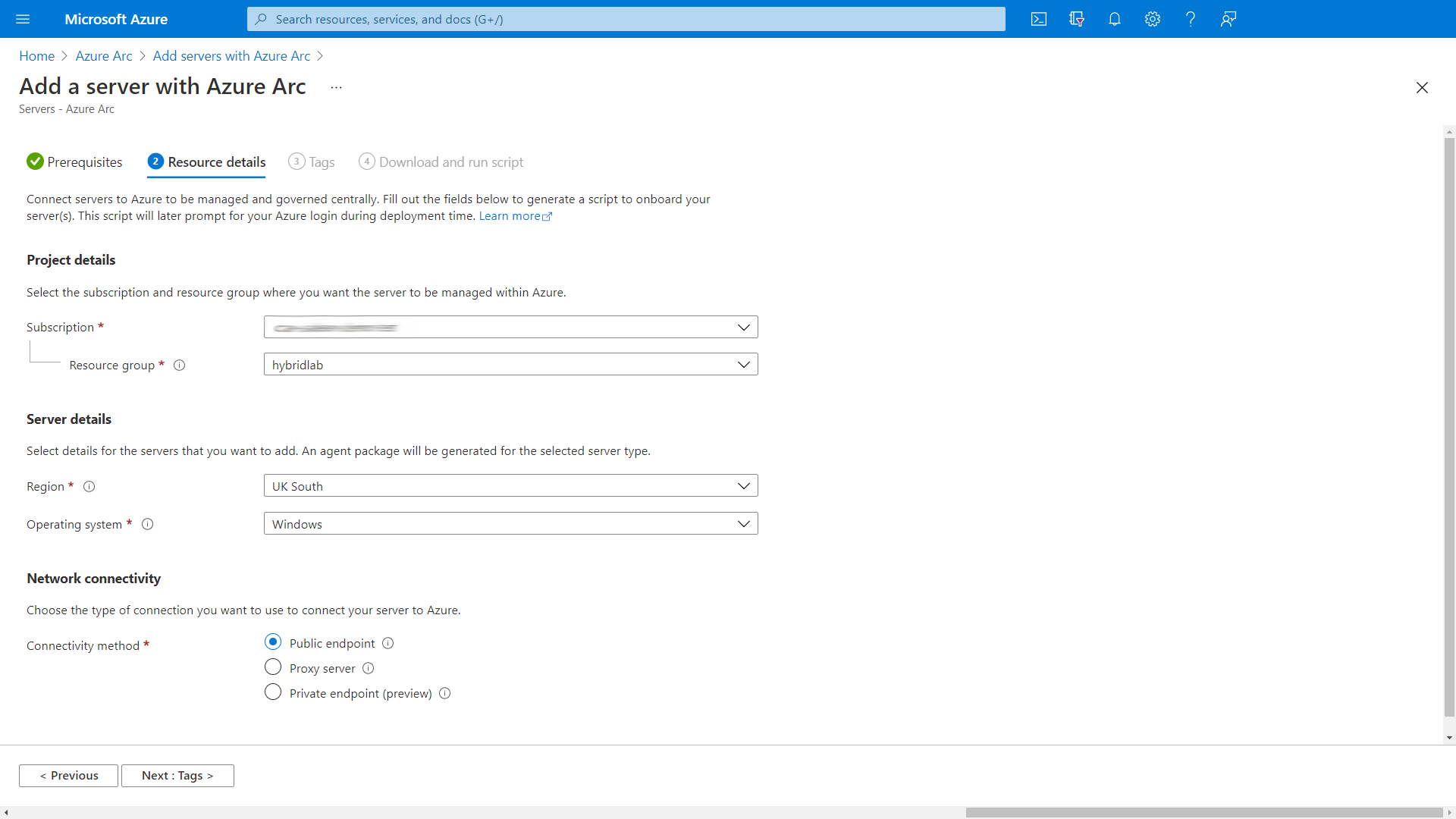Switch to the Tags step
Viewport: 1456px width, 819px height.
coord(321,162)
